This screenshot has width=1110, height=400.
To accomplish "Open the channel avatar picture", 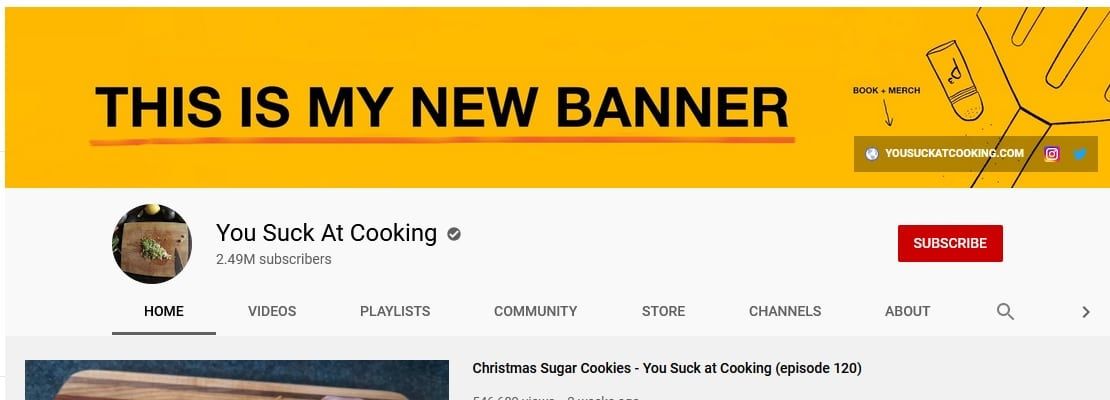I will (151, 244).
